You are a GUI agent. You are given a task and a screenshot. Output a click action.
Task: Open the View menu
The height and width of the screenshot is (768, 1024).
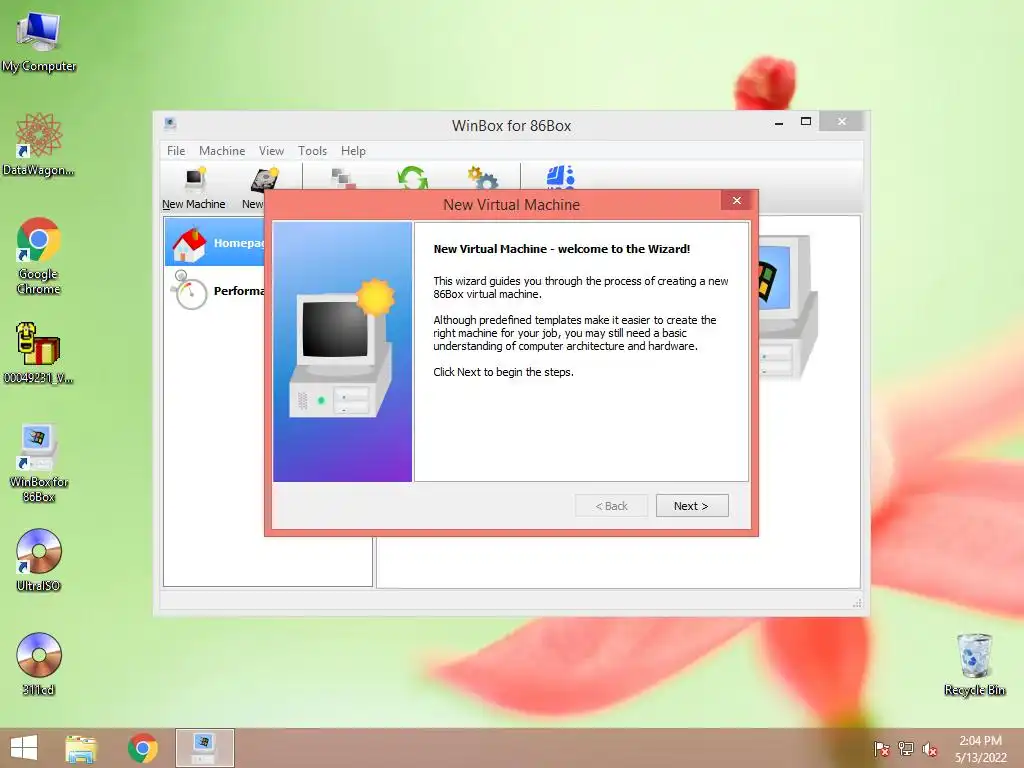point(271,151)
